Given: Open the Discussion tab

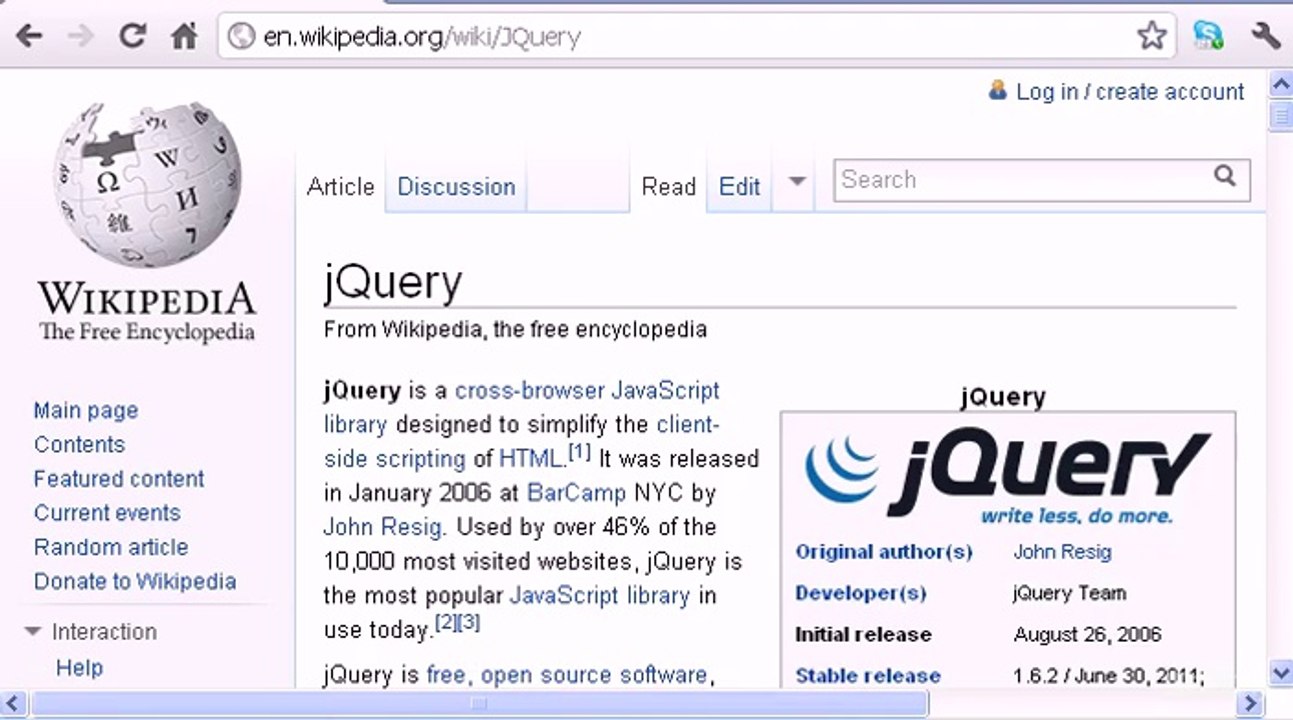Looking at the screenshot, I should pos(456,186).
